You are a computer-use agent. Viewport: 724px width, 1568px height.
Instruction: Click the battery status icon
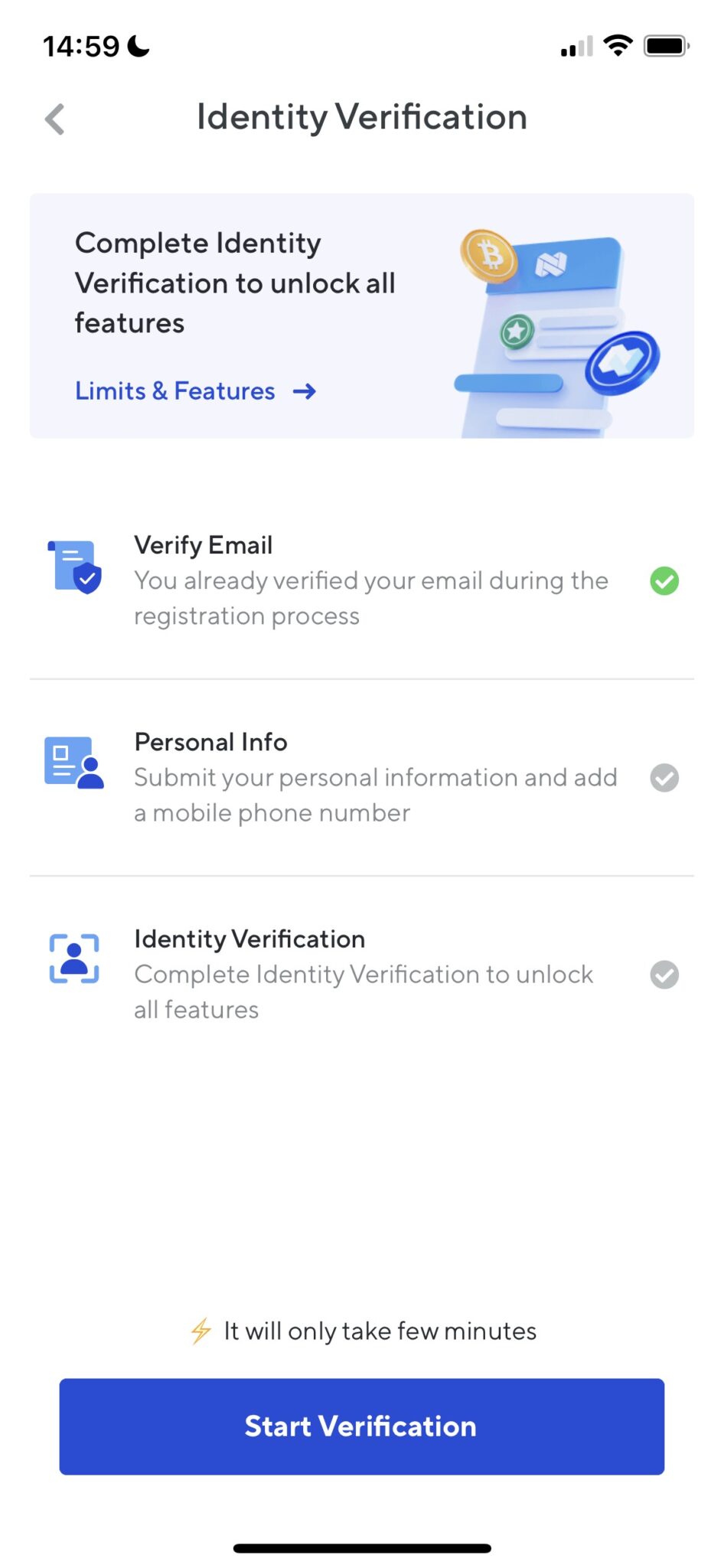(667, 46)
